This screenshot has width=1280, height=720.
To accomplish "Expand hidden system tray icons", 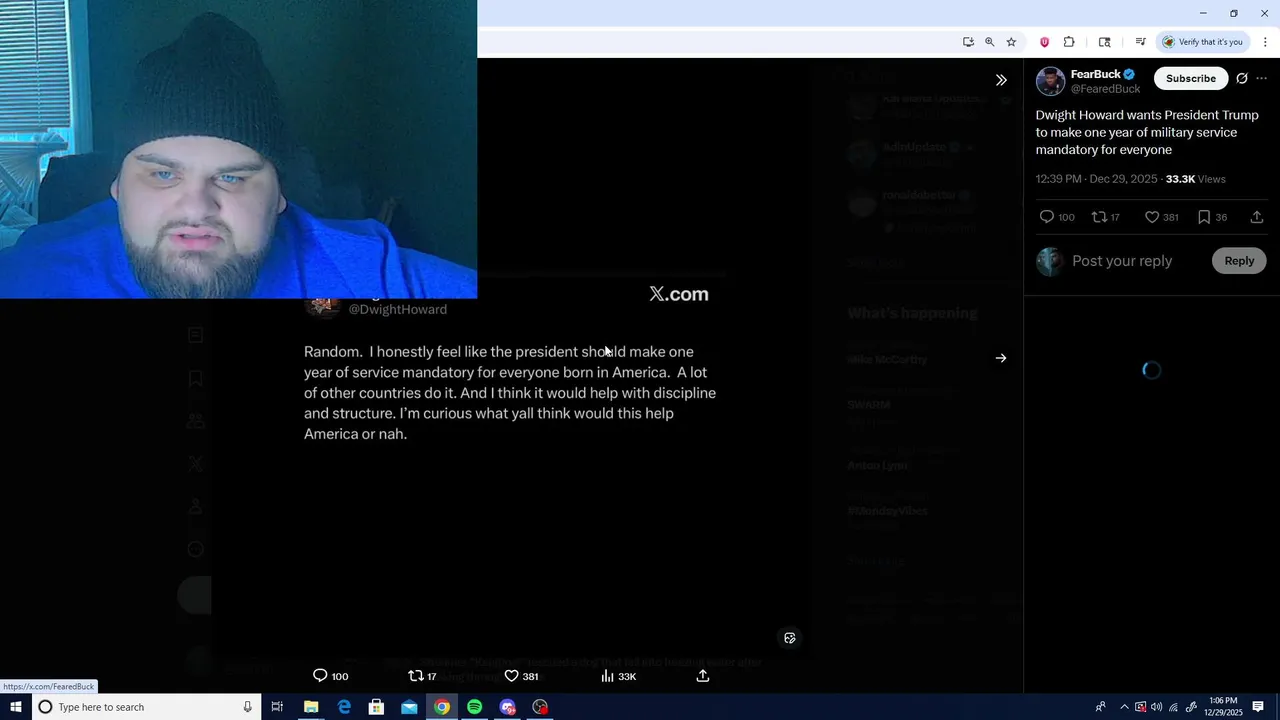I will (x=1124, y=707).
